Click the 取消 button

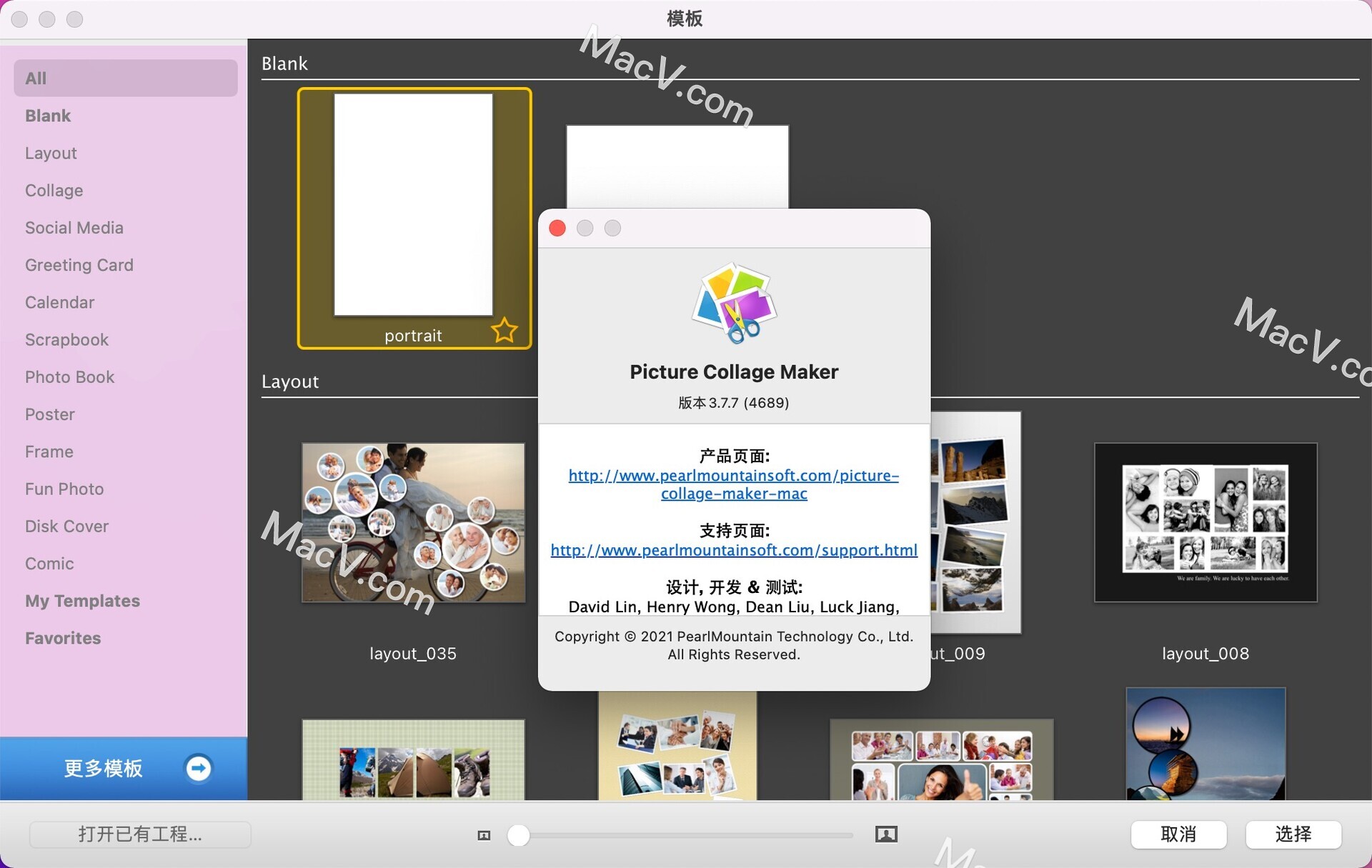point(1178,834)
